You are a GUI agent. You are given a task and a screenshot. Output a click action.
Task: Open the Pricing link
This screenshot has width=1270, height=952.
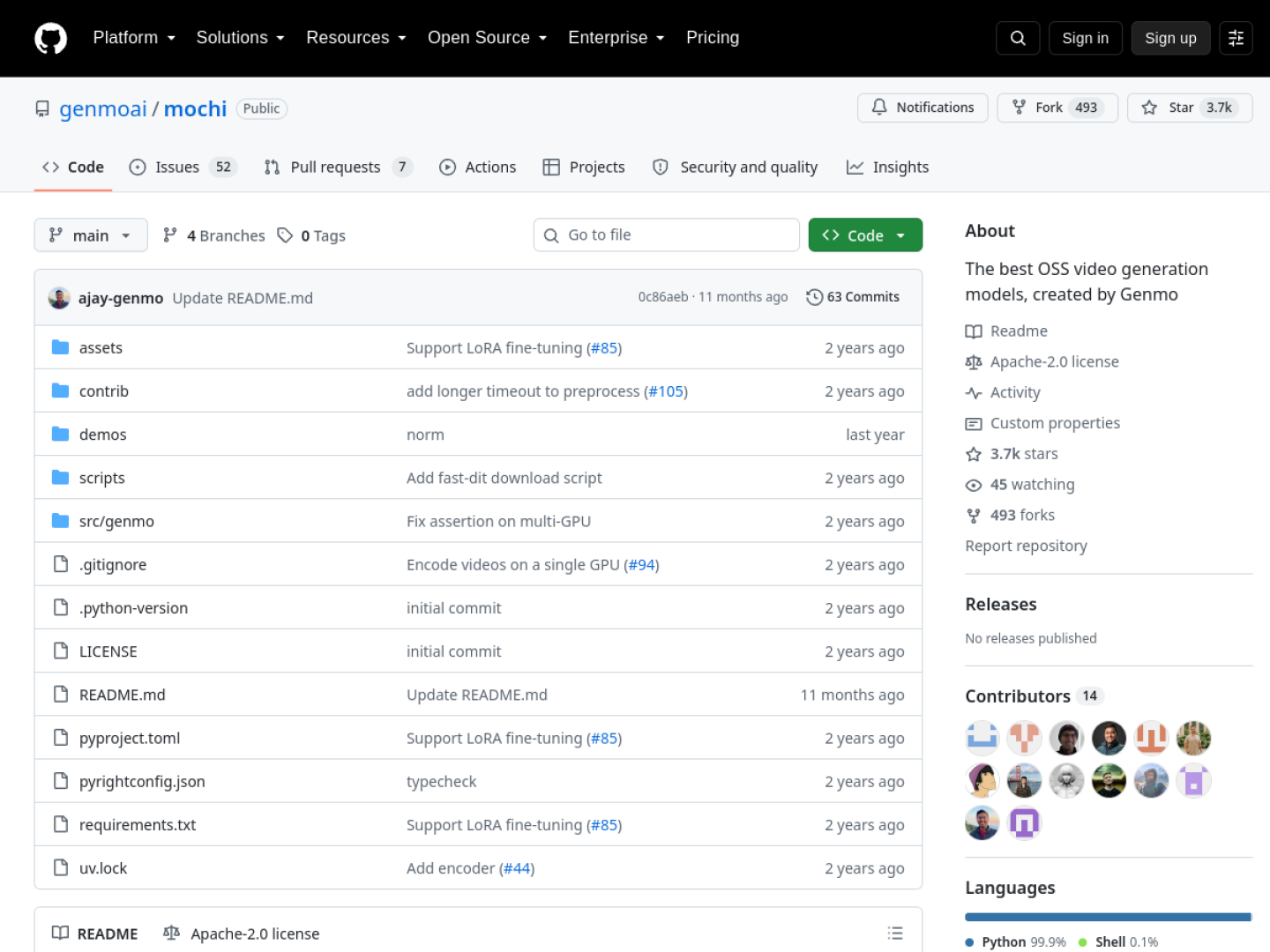tap(713, 38)
